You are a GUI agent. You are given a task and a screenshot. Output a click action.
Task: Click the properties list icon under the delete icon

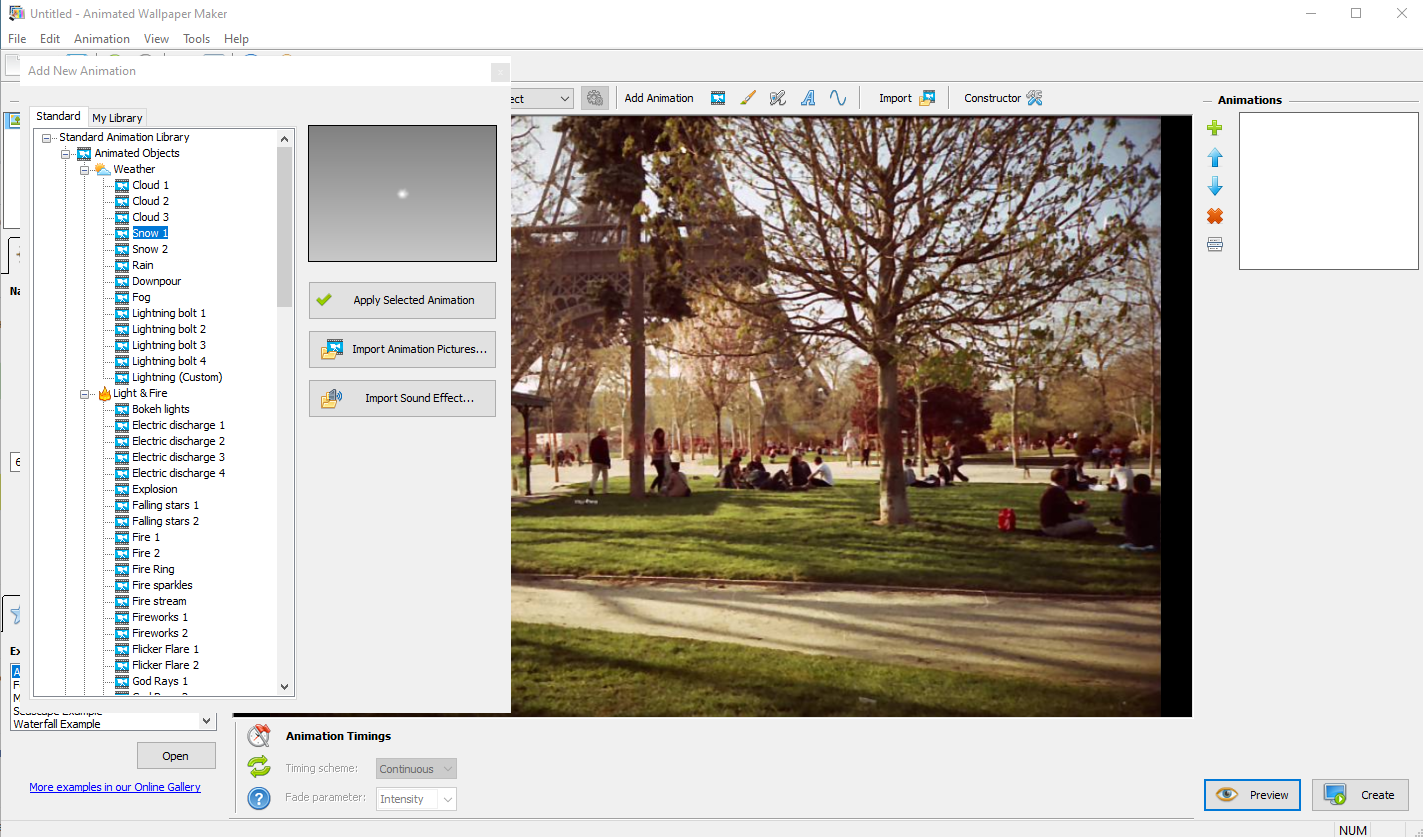[1215, 245]
